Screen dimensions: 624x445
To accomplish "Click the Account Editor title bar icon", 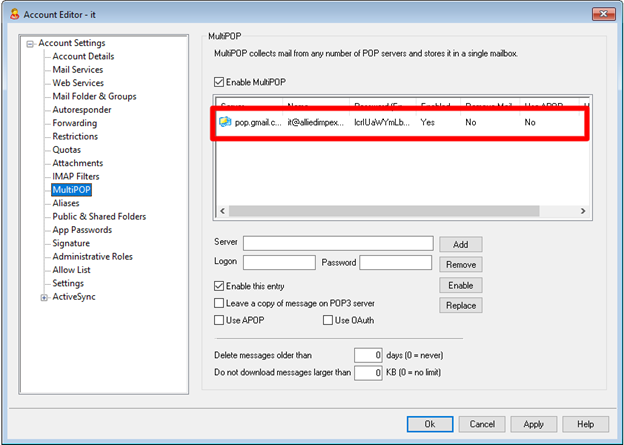I will tap(11, 13).
